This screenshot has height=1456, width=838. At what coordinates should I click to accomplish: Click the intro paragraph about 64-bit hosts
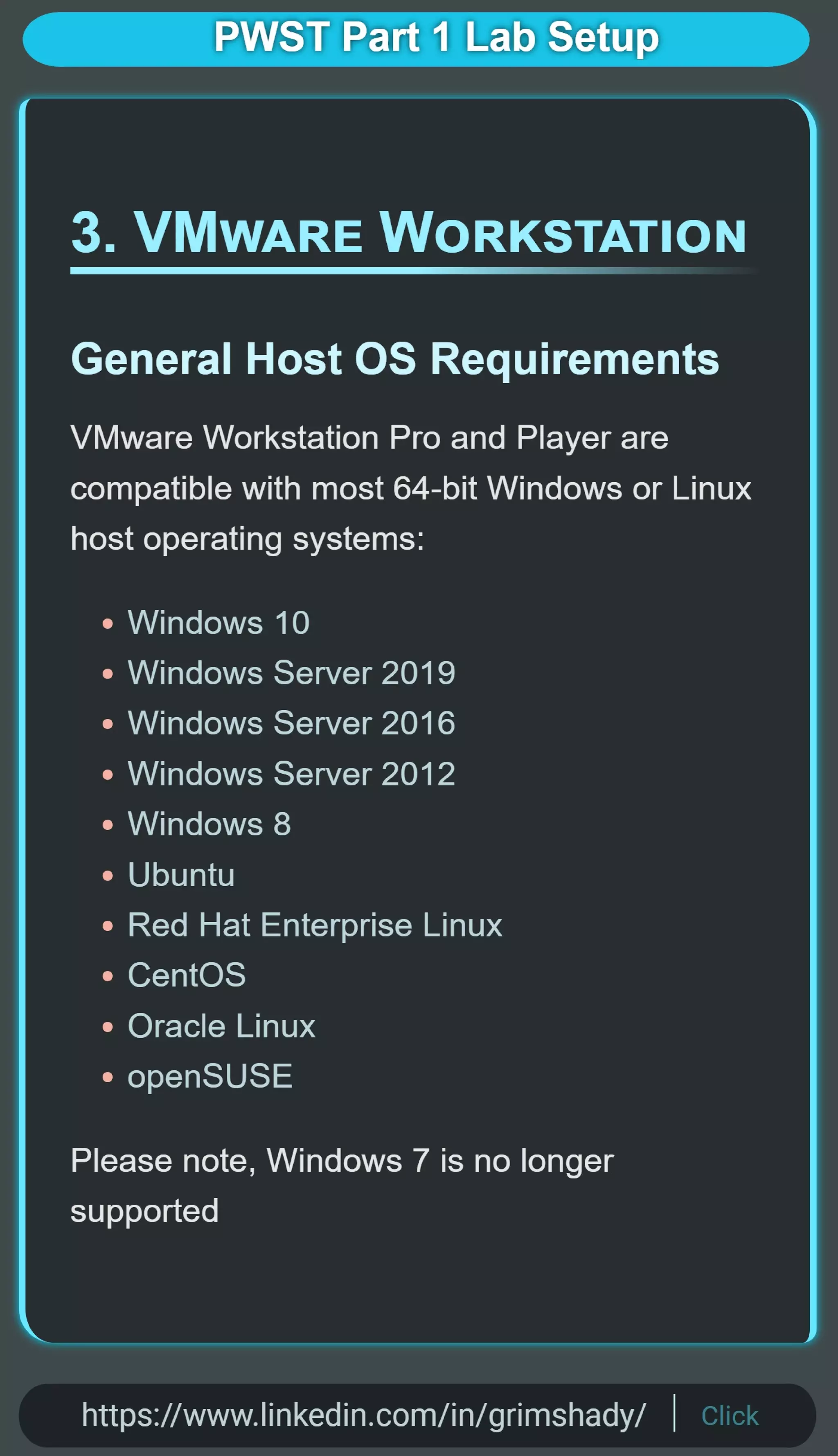tap(410, 488)
